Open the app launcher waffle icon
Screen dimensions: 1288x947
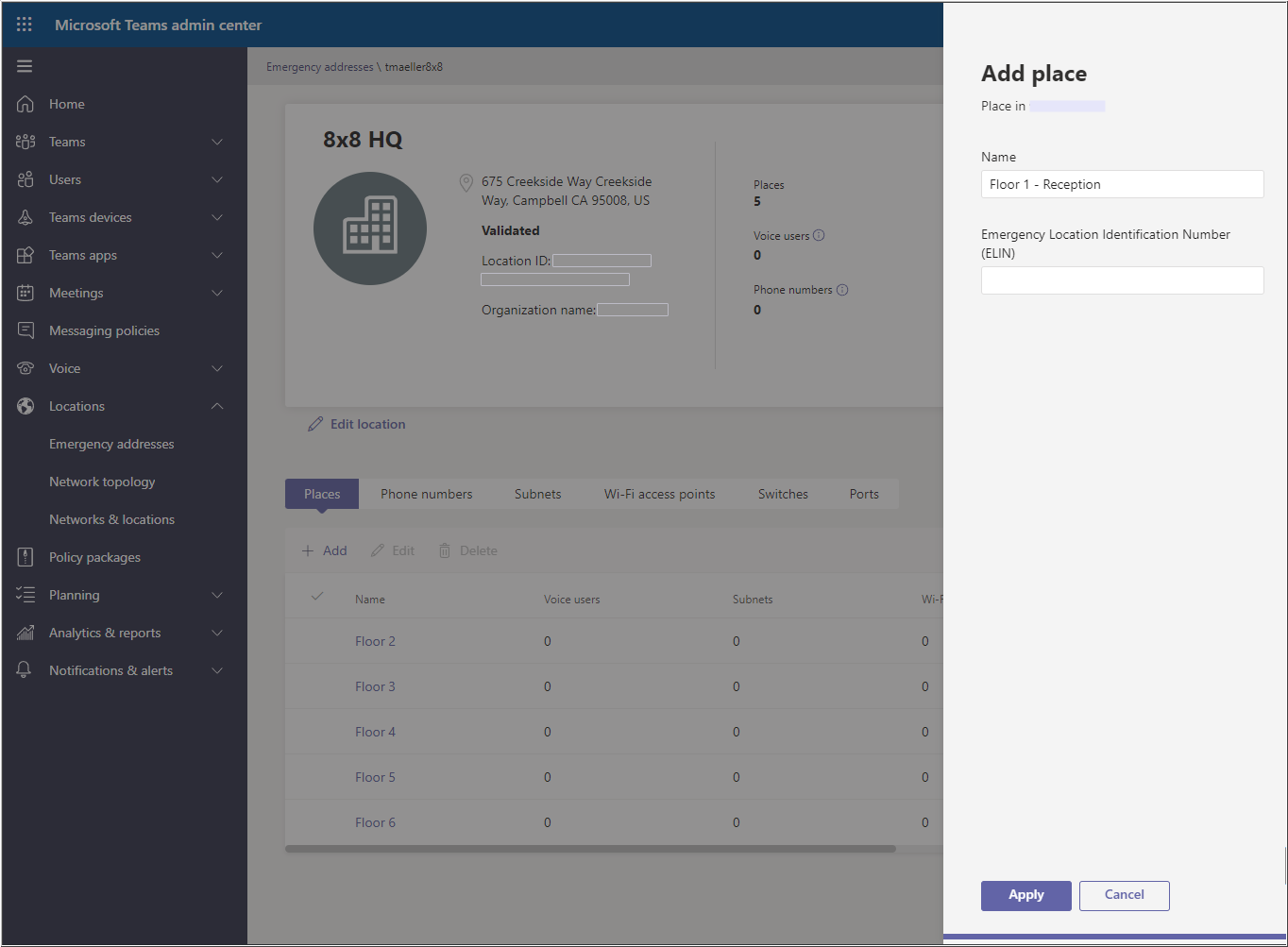tap(25, 25)
